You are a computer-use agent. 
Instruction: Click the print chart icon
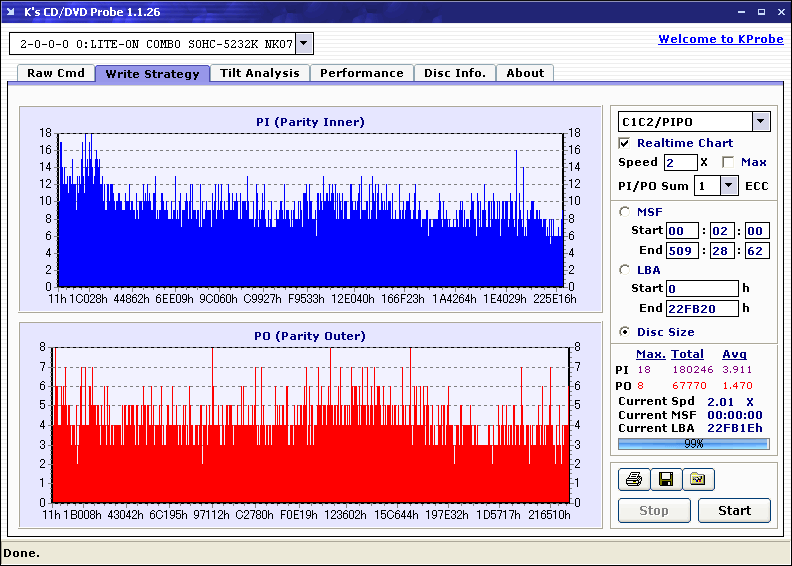pos(633,480)
